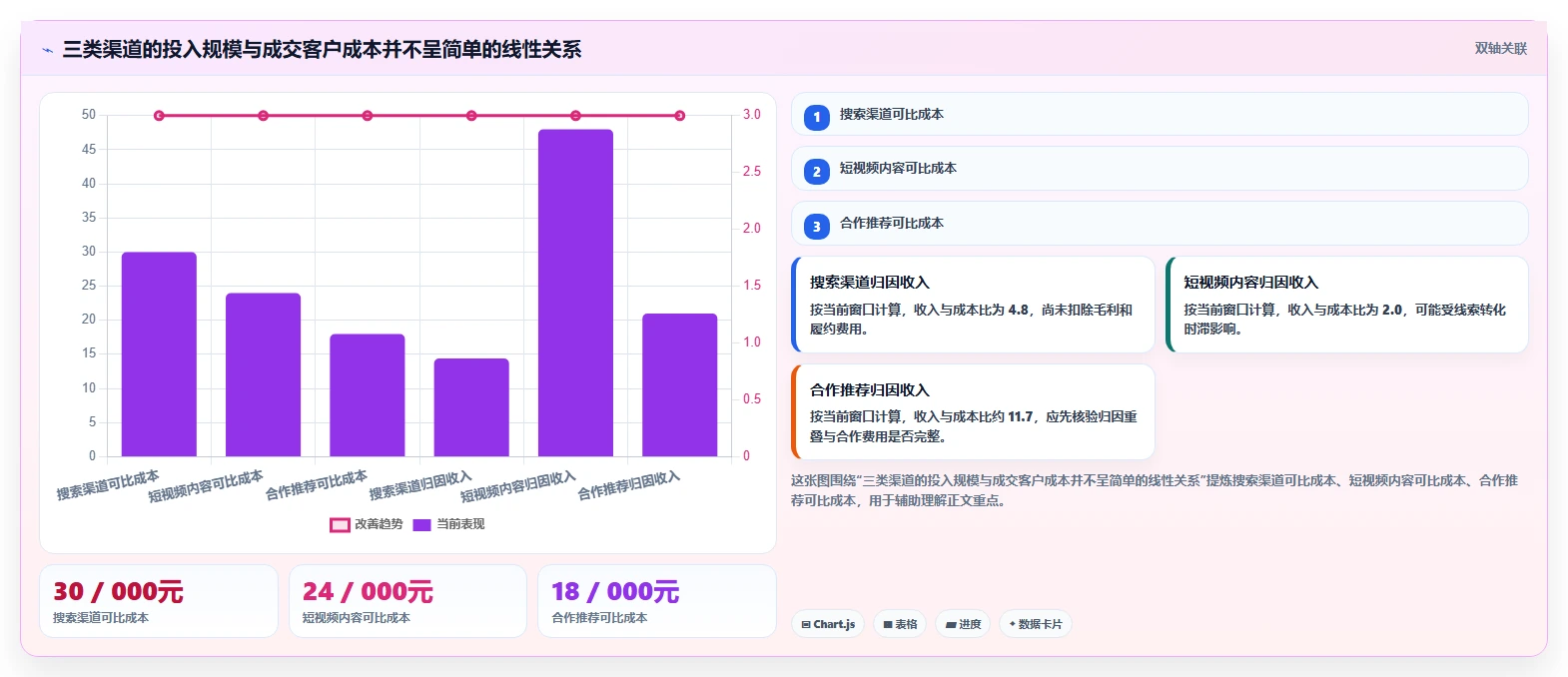Click the 搜索渠道可比成本 caption under 30 / 000元
This screenshot has width=1568, height=677.
click(x=101, y=618)
